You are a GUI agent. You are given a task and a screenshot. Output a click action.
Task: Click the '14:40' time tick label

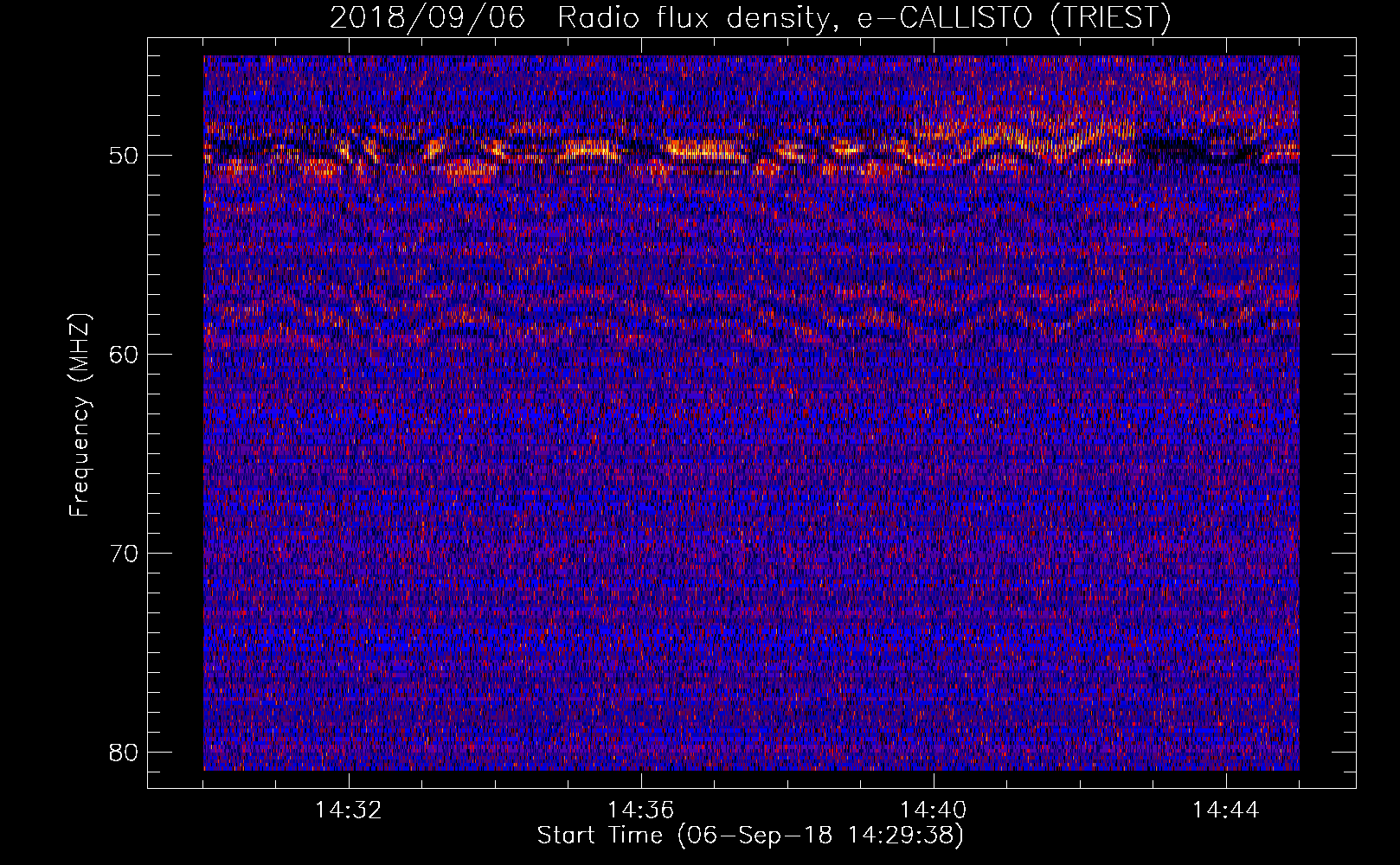tap(934, 811)
